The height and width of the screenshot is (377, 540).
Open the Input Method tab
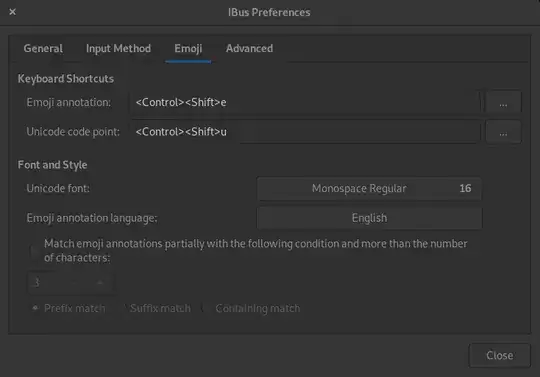click(118, 49)
